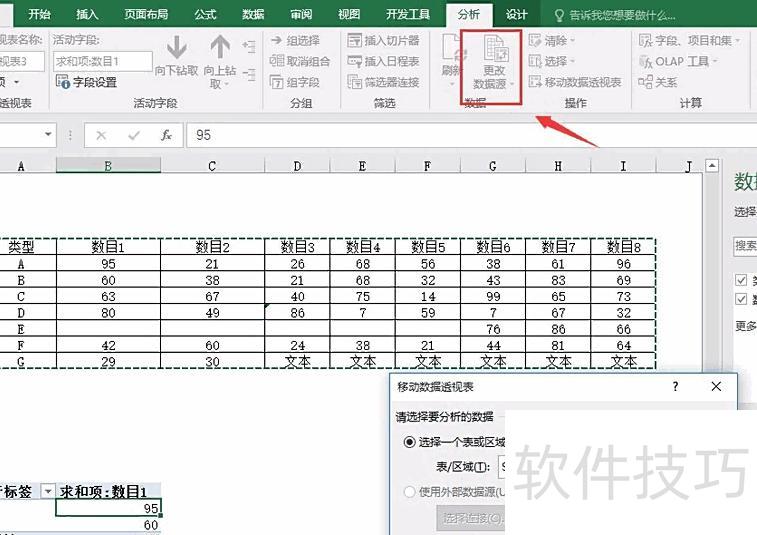Click 插入日程表 (Insert Timeline)
757x535 pixels.
pyautogui.click(x=383, y=61)
